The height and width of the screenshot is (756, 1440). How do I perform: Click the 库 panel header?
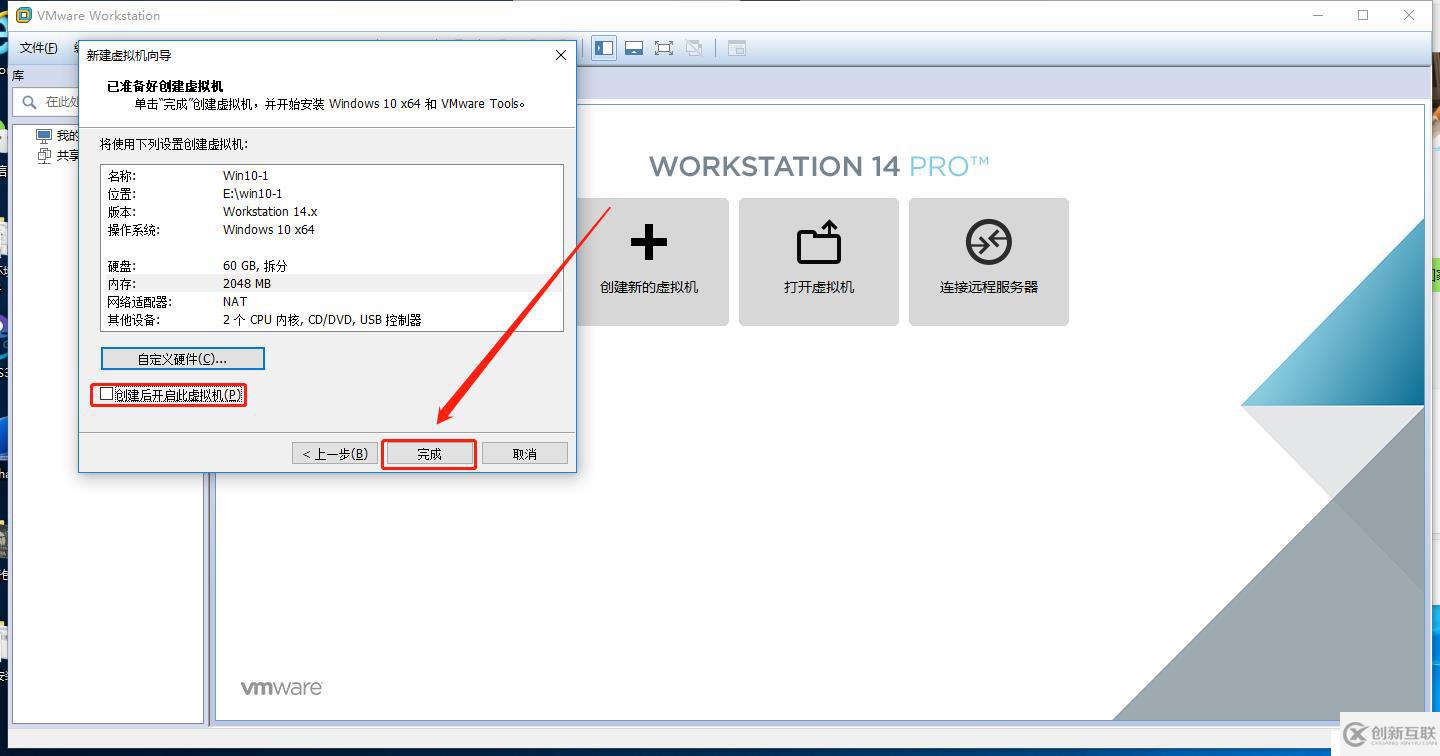(x=17, y=74)
